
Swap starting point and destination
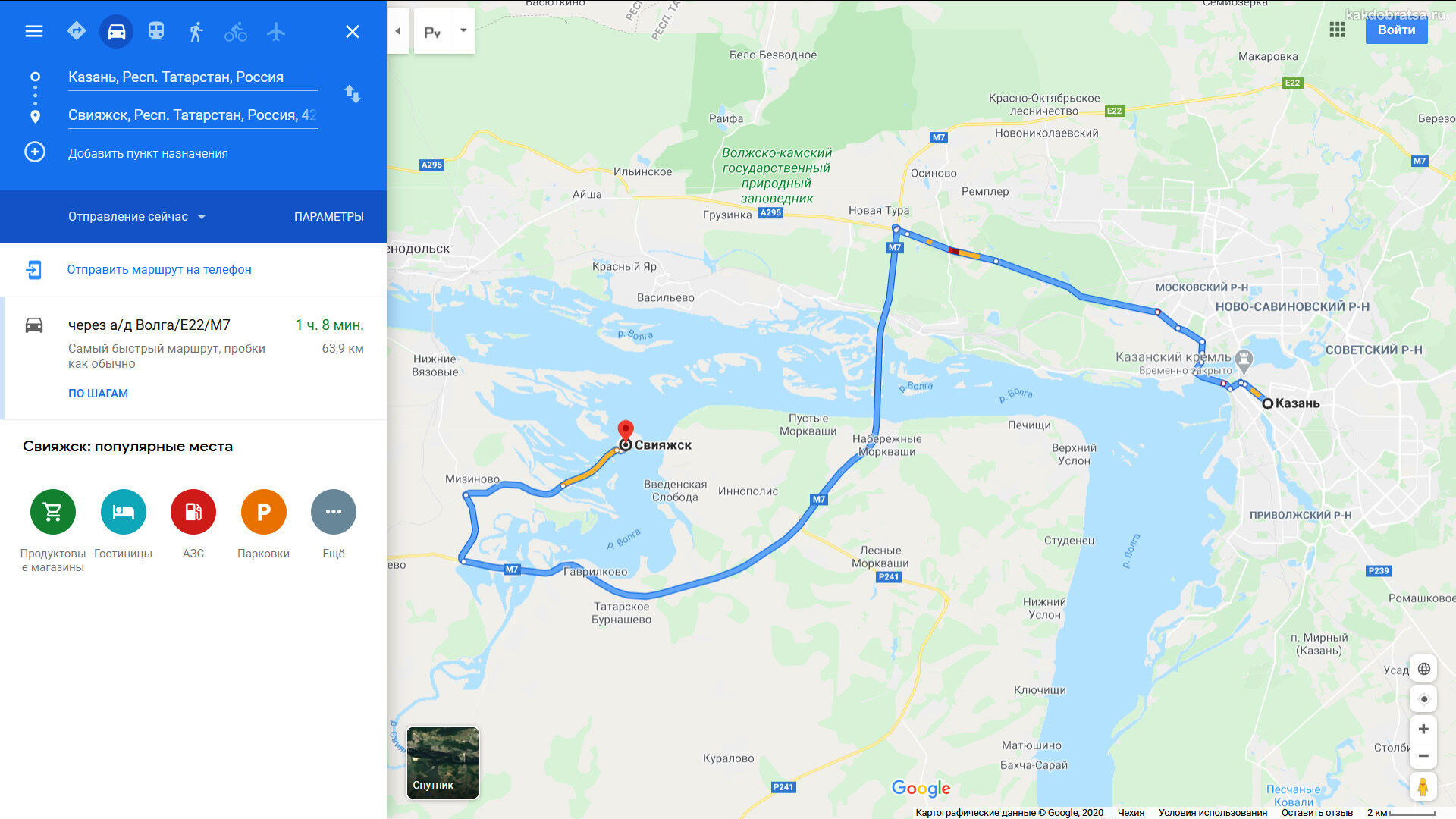point(353,94)
